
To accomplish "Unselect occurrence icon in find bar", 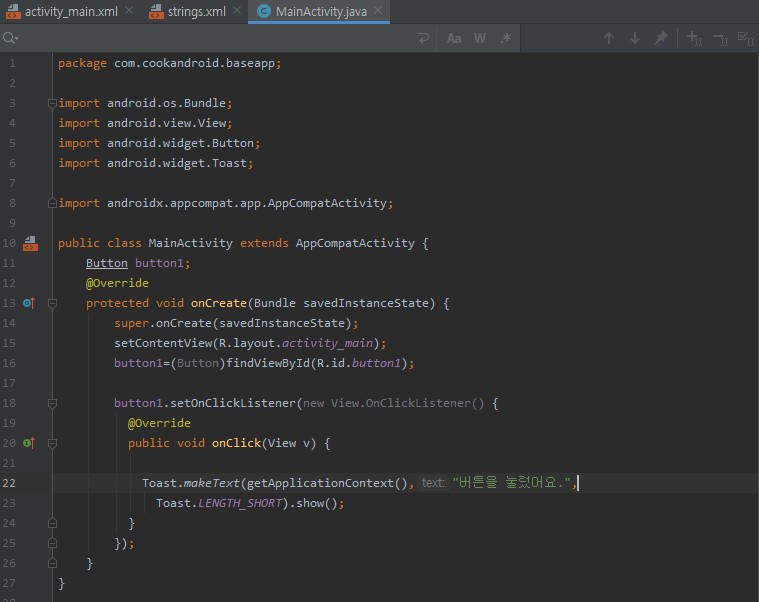I will click(719, 38).
